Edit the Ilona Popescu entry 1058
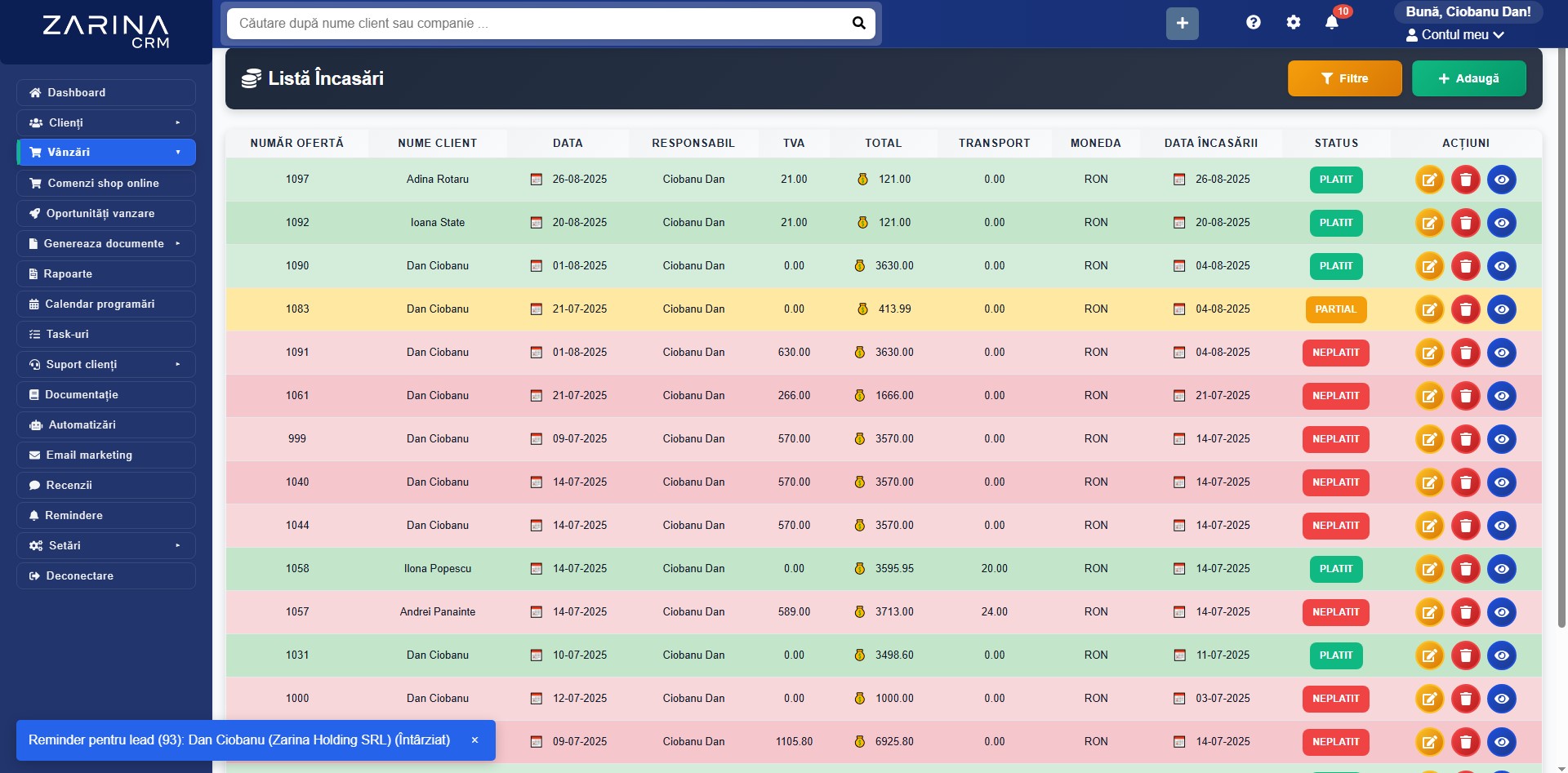The height and width of the screenshot is (773, 1568). (1429, 569)
